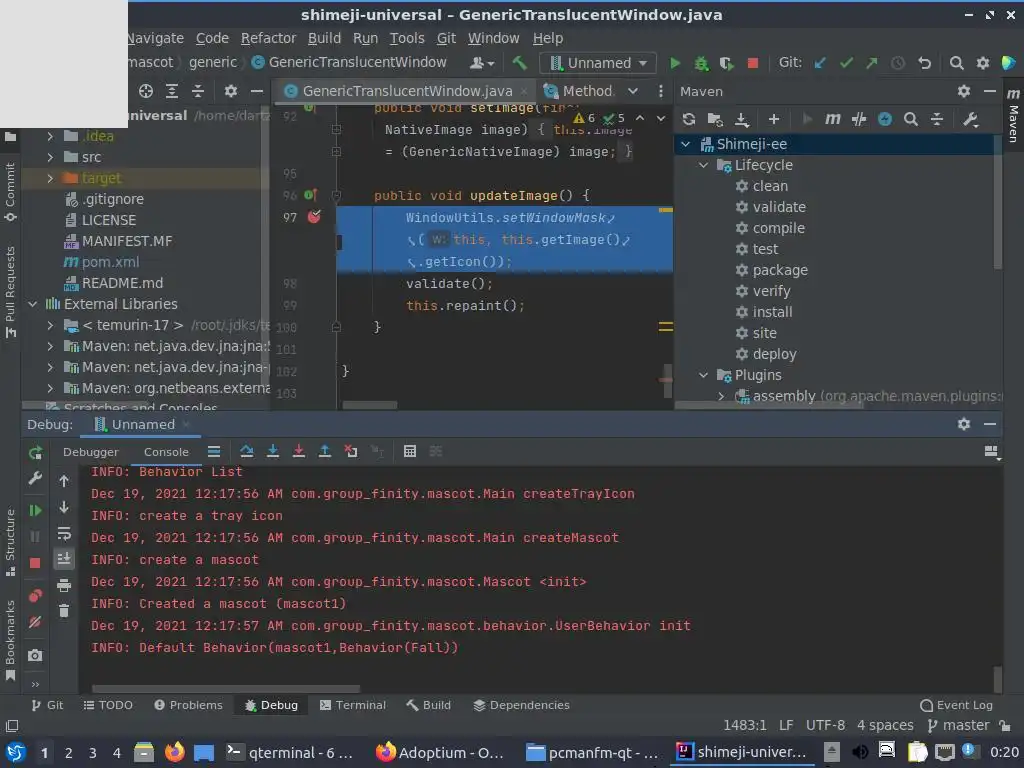Toggle scroll to end of console
The image size is (1024, 768).
pos(64,559)
